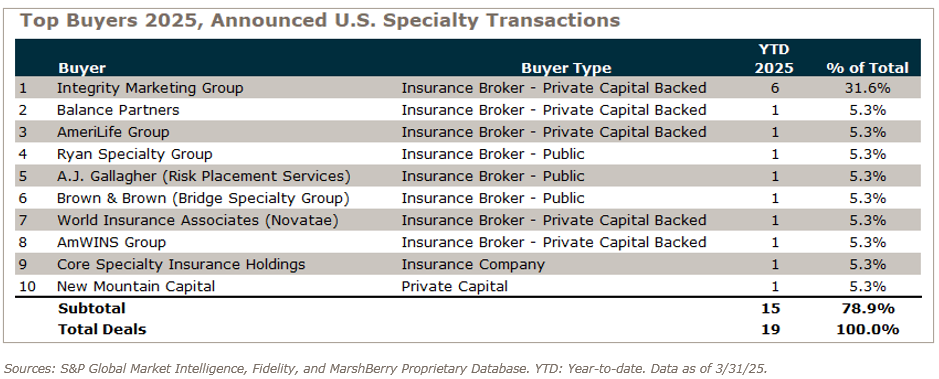Select A.J. Gallagher (Risk Placement Services)
Screen dimensions: 939x379
204,176
